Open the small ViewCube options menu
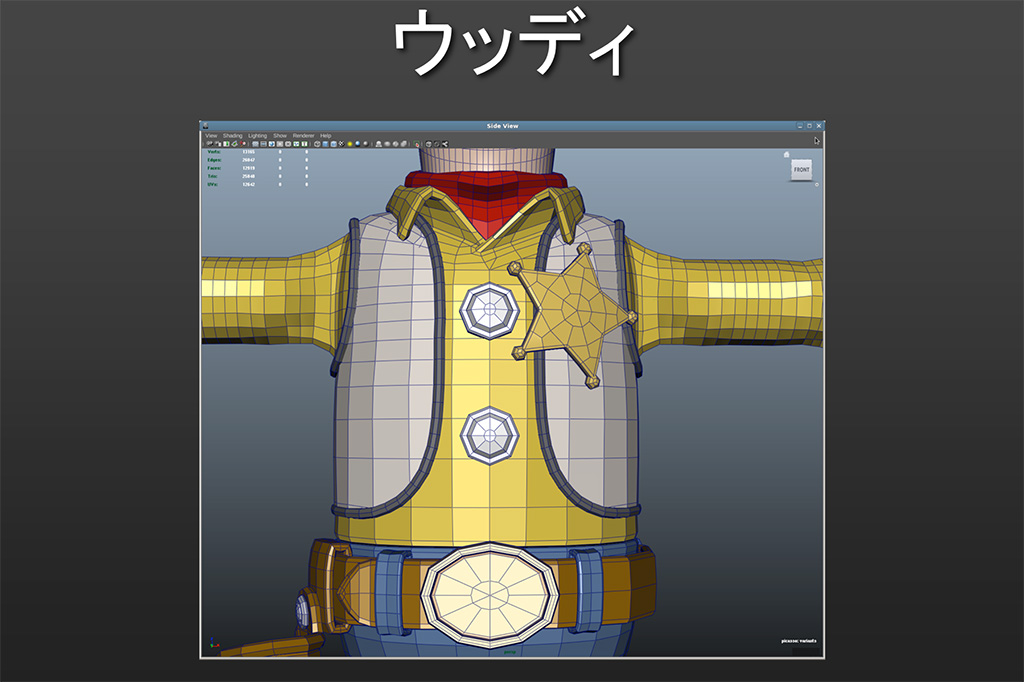The width and height of the screenshot is (1024, 682). (816, 185)
